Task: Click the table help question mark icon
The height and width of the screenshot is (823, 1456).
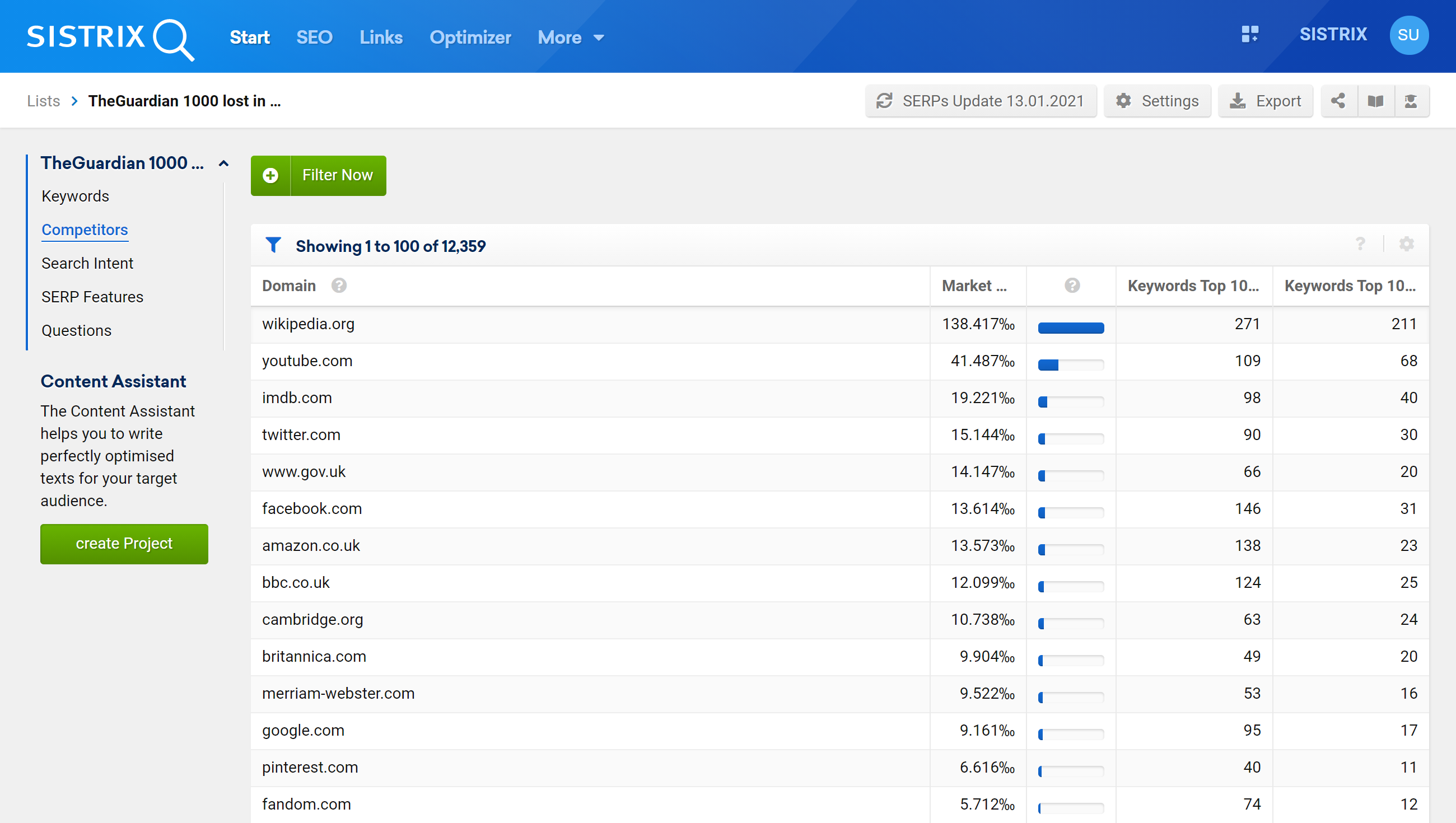Action: pyautogui.click(x=1360, y=244)
